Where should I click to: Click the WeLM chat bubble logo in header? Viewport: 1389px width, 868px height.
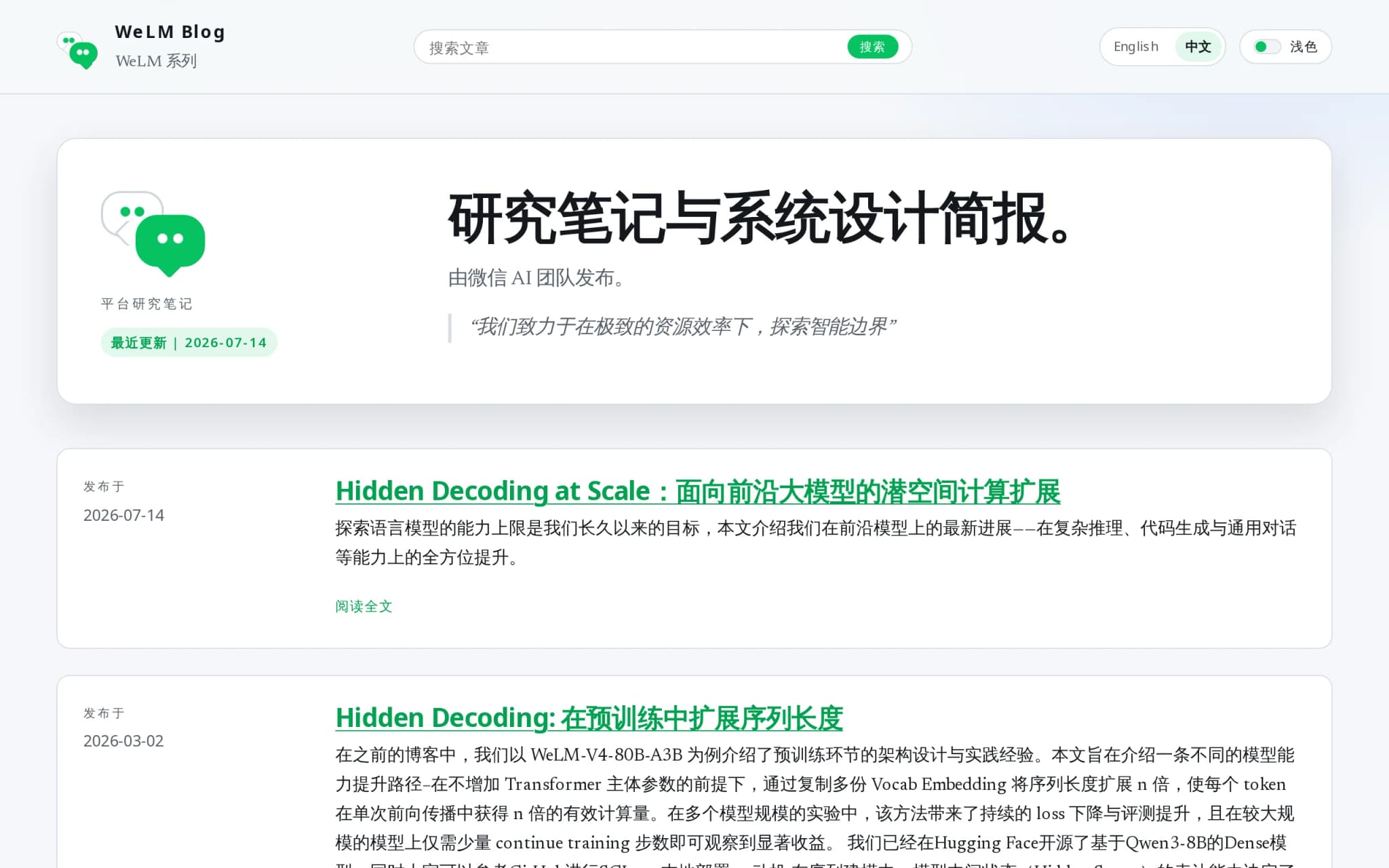point(77,50)
